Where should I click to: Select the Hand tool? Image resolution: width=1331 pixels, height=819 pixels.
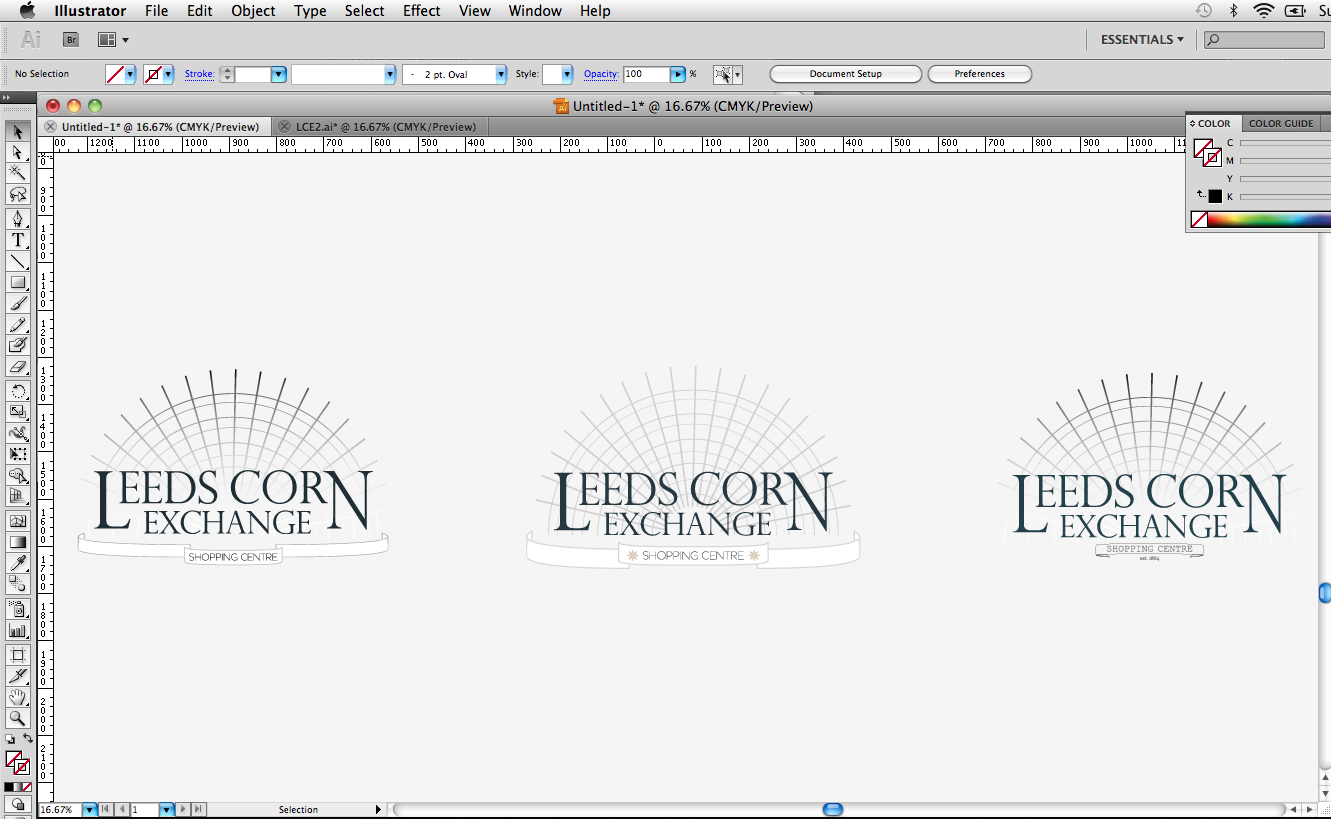pyautogui.click(x=18, y=697)
